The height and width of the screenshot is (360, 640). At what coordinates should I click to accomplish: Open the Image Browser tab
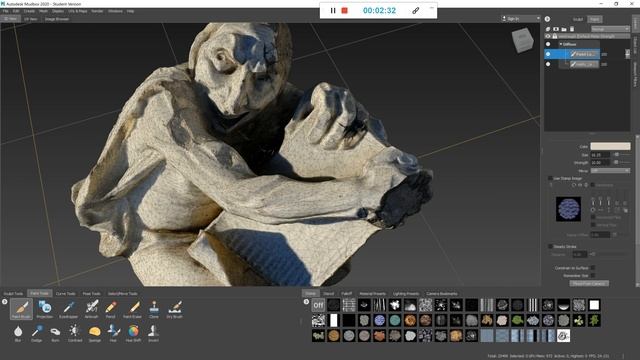(57, 19)
